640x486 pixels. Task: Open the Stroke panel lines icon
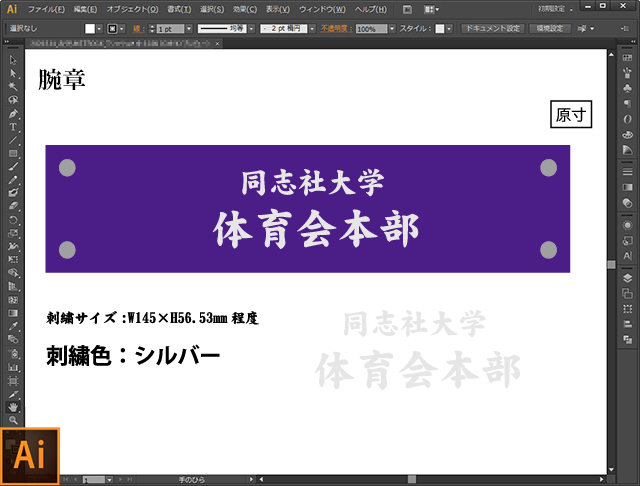pyautogui.click(x=627, y=172)
